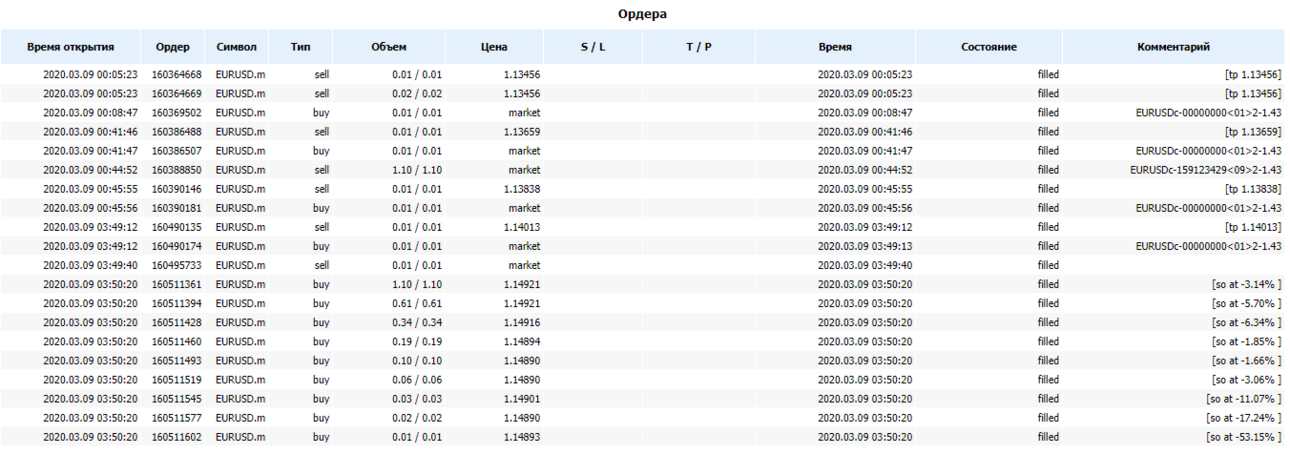Image resolution: width=1290 pixels, height=454 pixels.
Task: Select order number 160511361
Action: pos(176,284)
